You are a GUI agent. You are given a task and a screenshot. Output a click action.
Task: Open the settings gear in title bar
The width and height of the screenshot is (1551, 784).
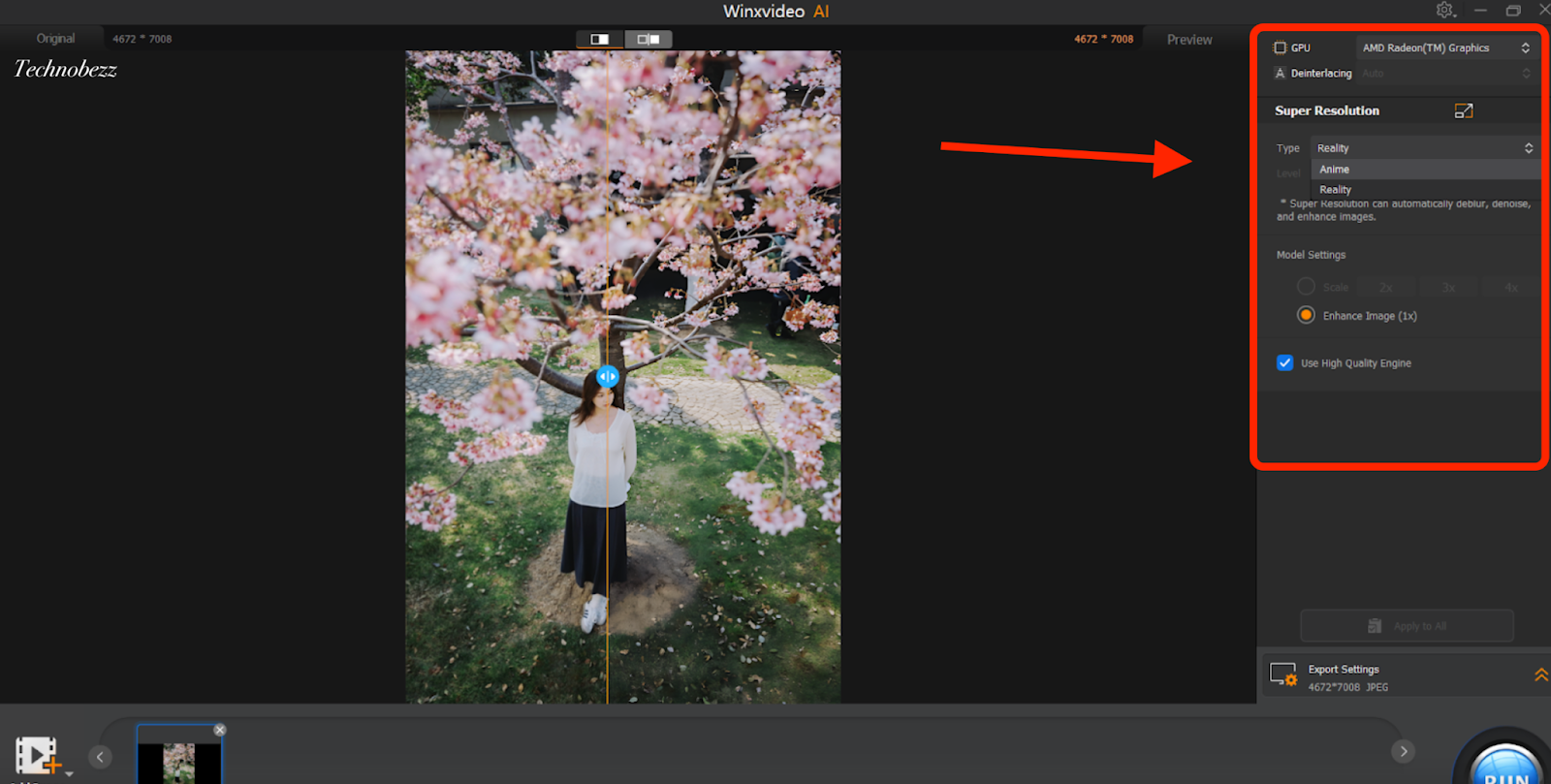[x=1445, y=10]
